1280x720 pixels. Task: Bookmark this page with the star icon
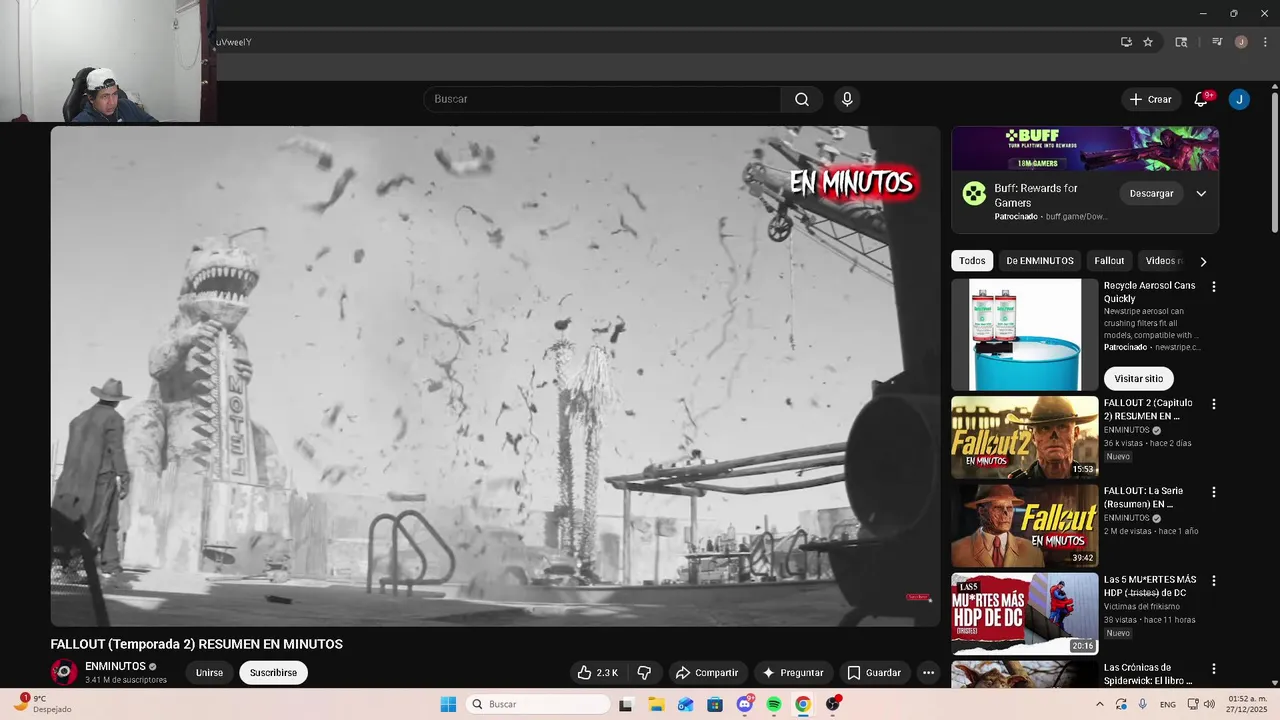click(x=1148, y=42)
